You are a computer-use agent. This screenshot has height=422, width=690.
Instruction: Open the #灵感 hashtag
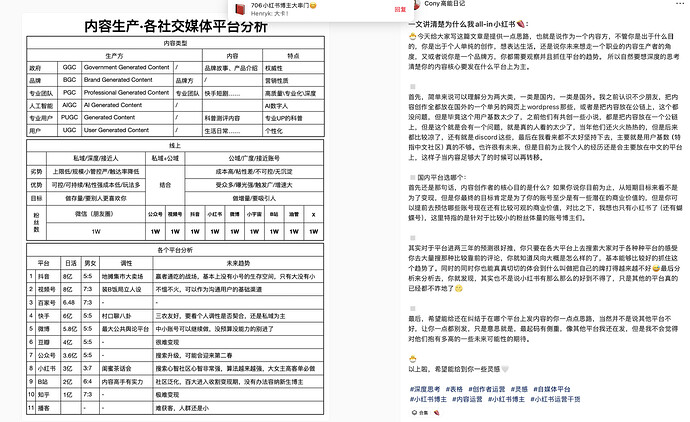point(519,389)
